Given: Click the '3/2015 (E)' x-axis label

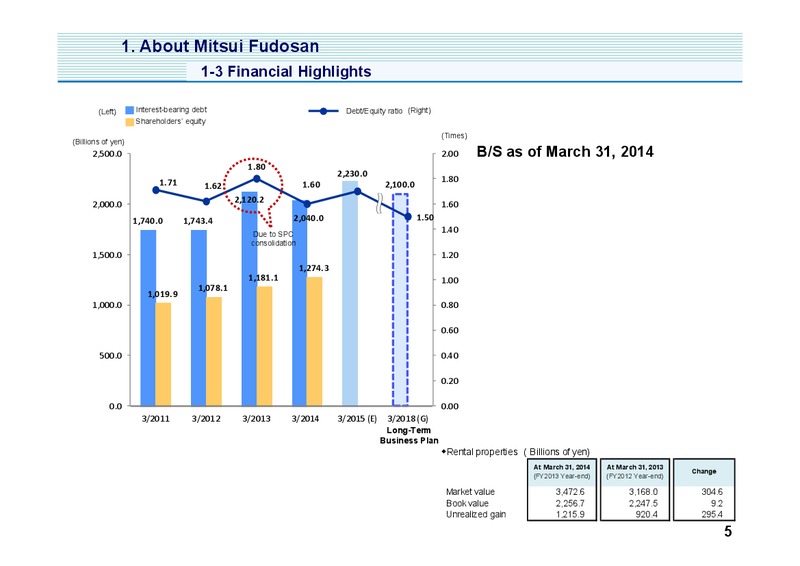Looking at the screenshot, I should pyautogui.click(x=357, y=419).
